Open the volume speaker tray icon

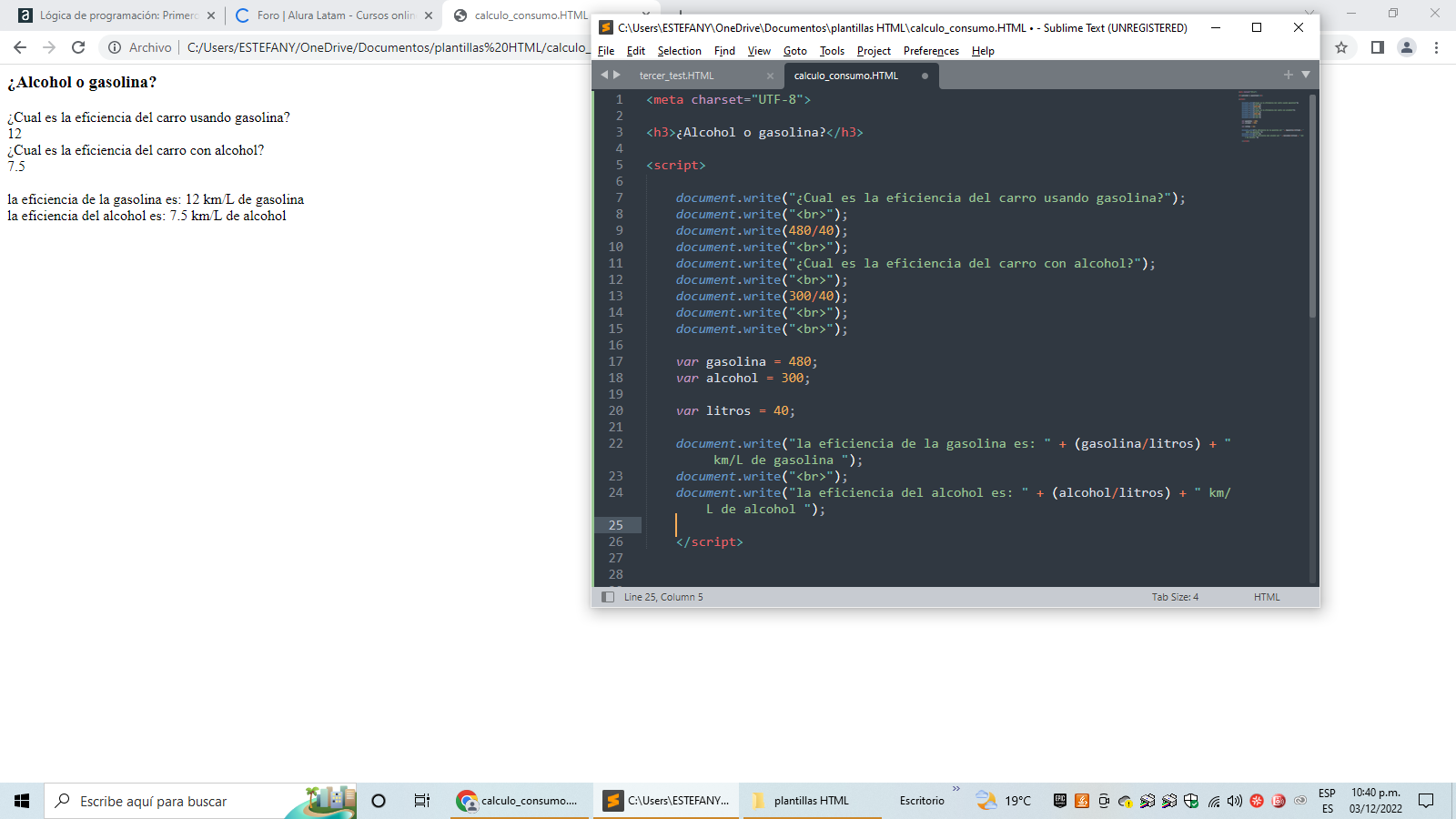click(x=1235, y=801)
